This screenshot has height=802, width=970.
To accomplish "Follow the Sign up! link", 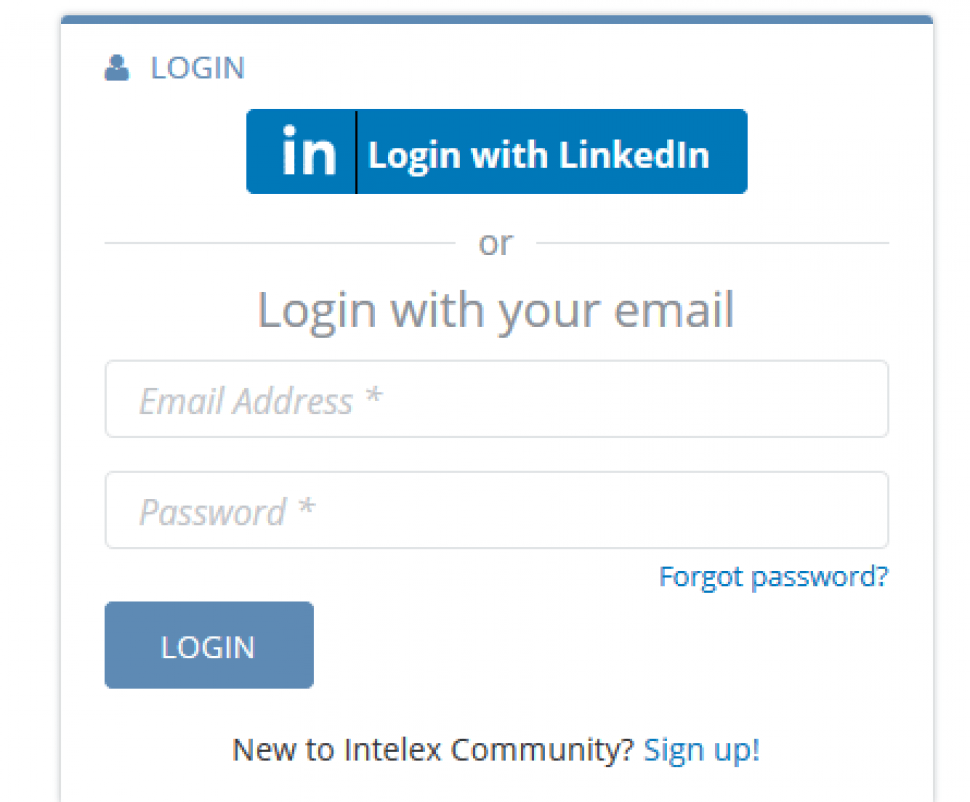I will (x=702, y=749).
